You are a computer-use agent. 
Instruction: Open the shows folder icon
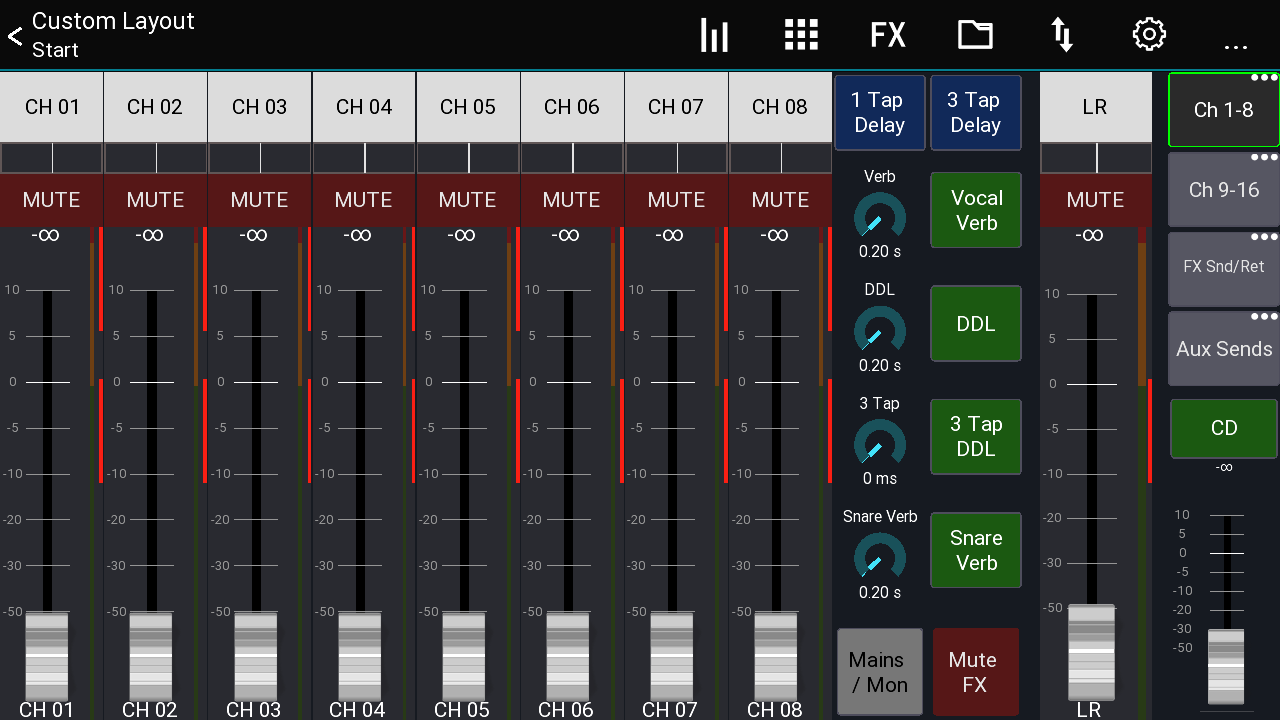pos(975,34)
